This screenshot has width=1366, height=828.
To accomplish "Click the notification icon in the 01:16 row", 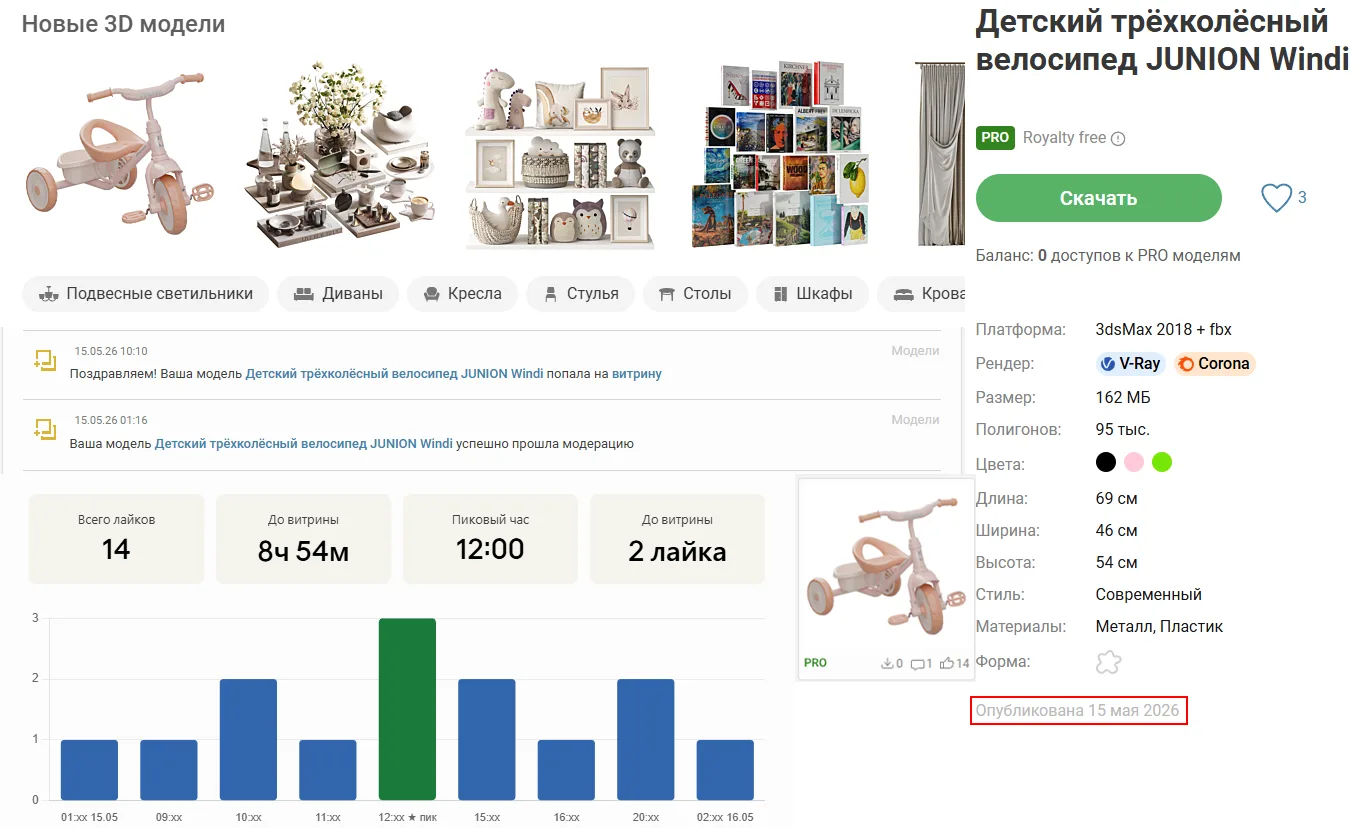I will click(x=45, y=431).
